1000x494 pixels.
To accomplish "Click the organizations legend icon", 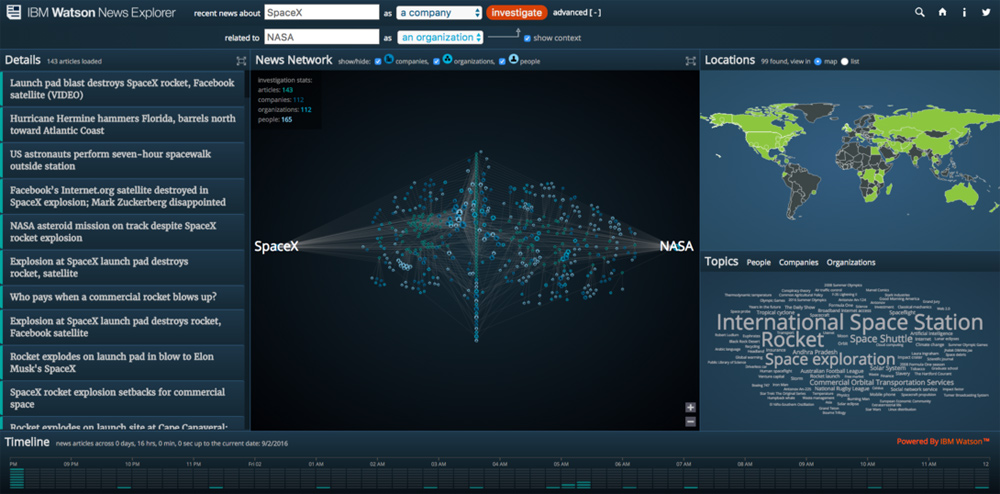I will (x=447, y=59).
